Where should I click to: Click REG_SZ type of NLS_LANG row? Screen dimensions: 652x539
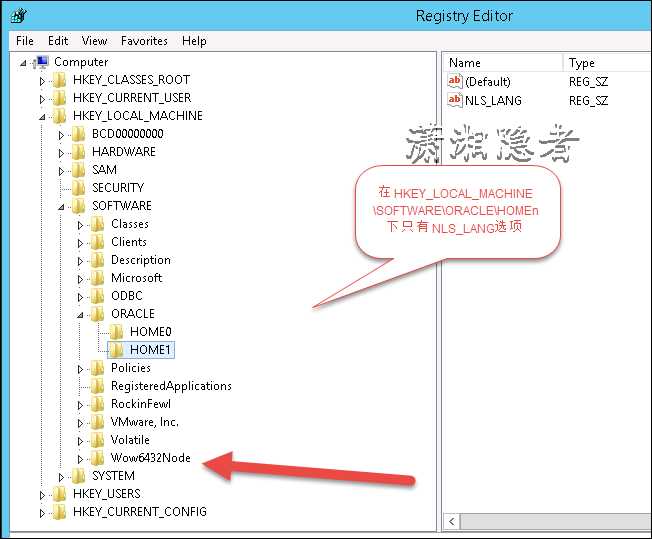(x=588, y=100)
